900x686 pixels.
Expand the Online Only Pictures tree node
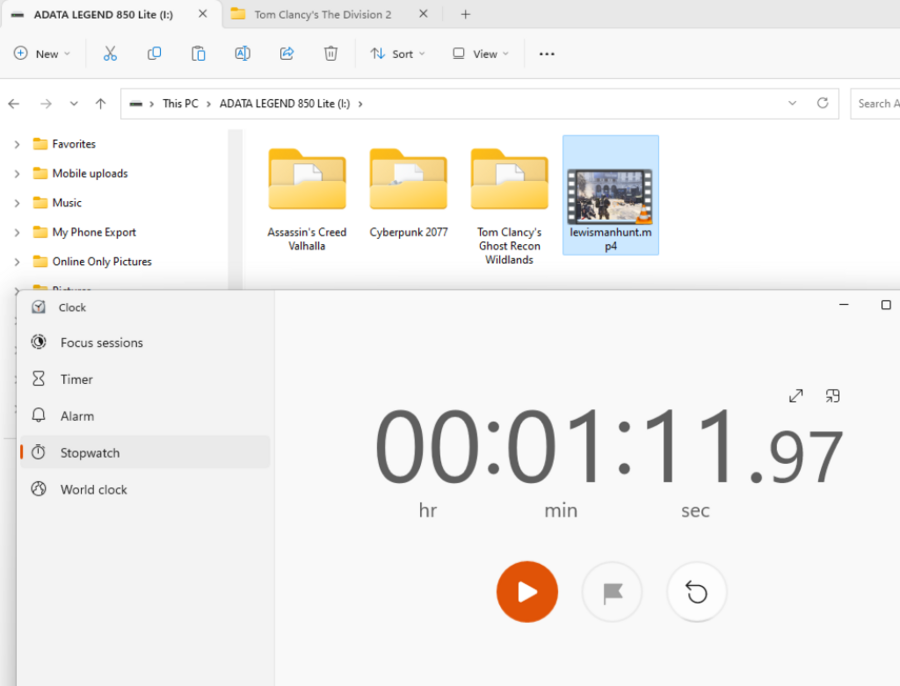tap(17, 262)
